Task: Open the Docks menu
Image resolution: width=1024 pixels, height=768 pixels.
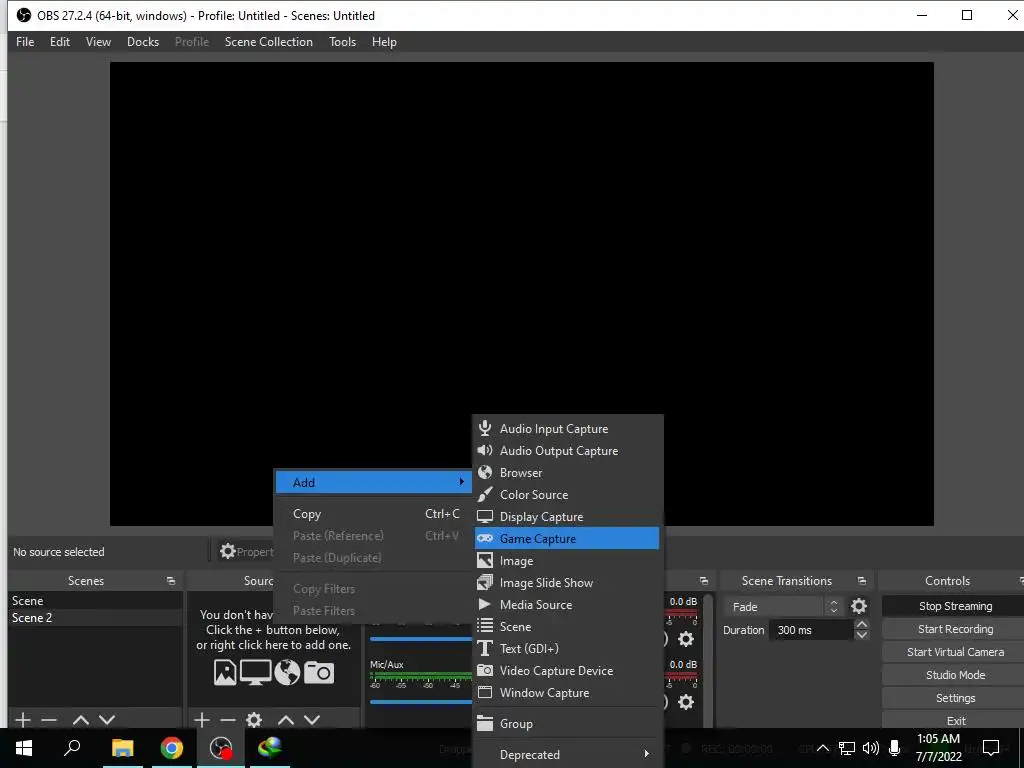Action: [142, 42]
